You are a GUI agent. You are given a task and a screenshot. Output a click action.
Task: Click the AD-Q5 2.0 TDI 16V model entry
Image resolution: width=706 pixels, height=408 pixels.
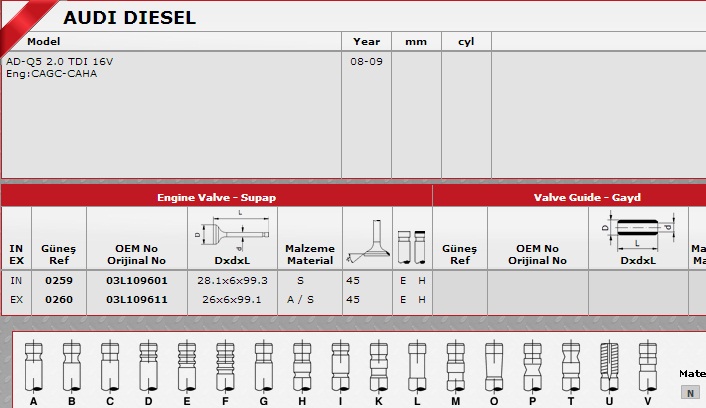pyautogui.click(x=60, y=61)
